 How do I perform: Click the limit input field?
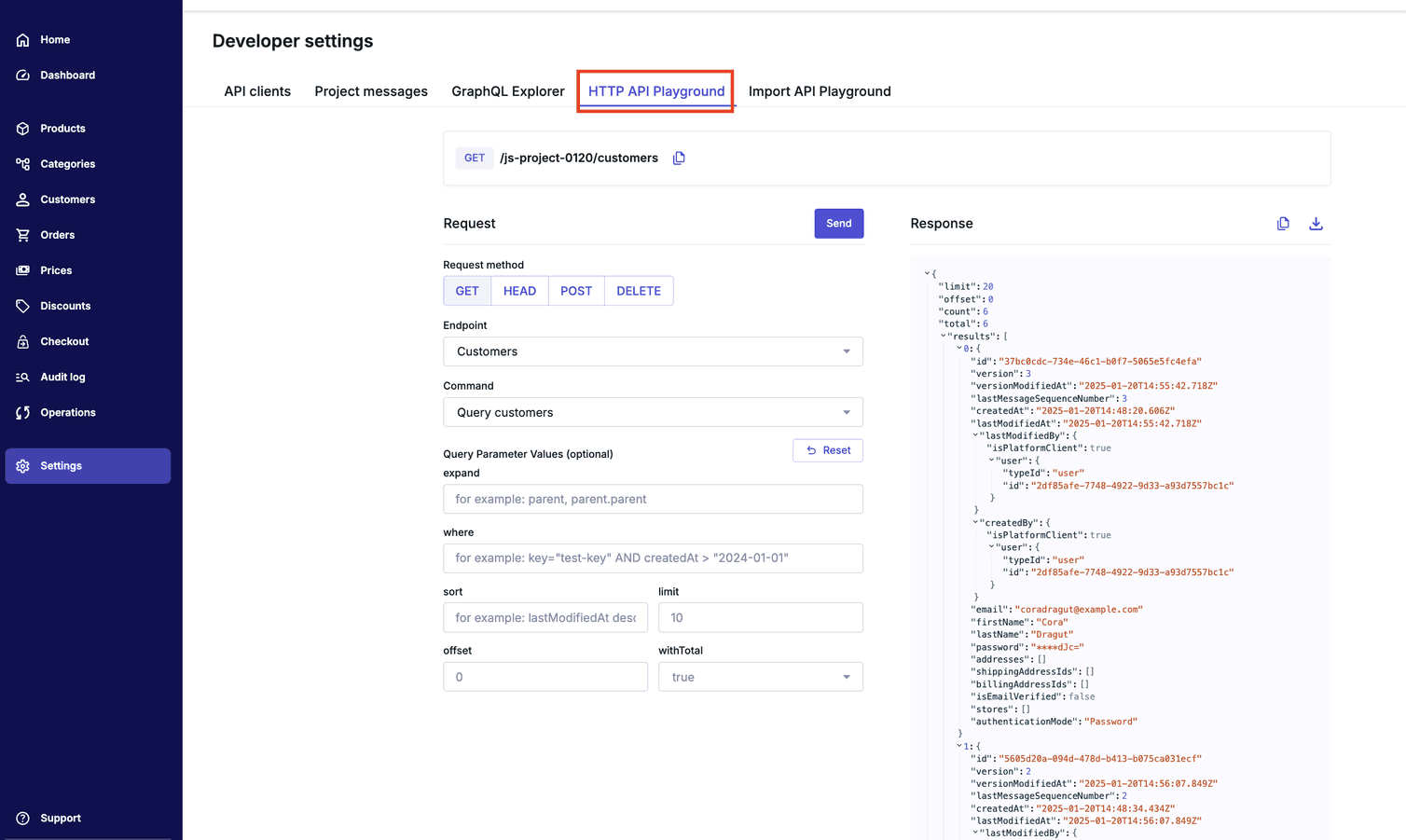pyautogui.click(x=760, y=617)
